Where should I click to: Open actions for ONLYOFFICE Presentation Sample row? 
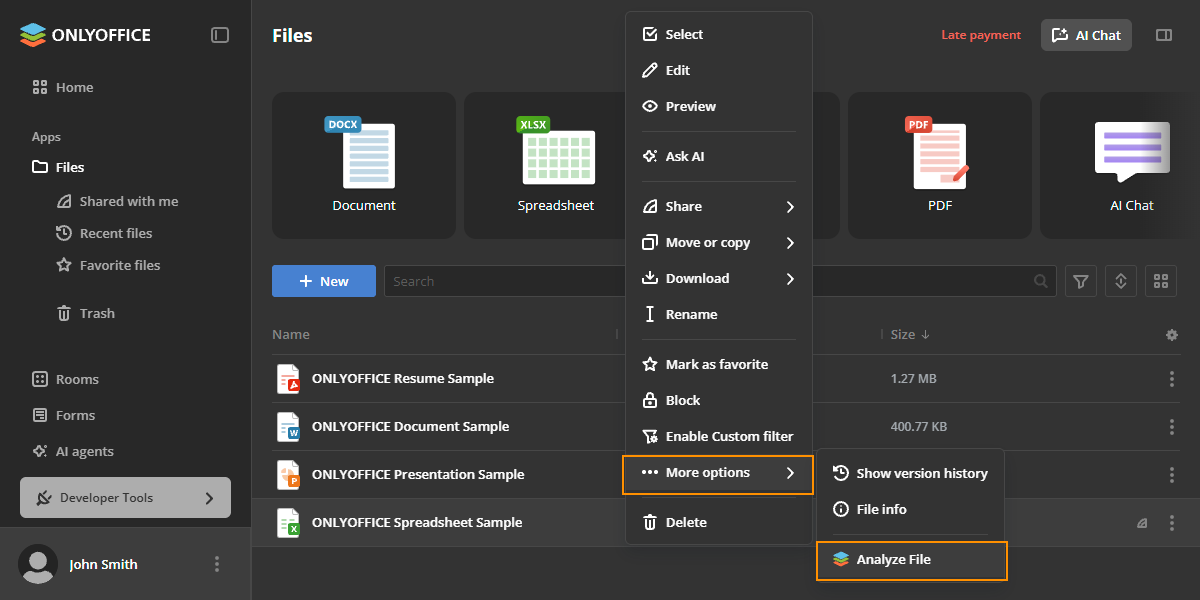[1172, 475]
